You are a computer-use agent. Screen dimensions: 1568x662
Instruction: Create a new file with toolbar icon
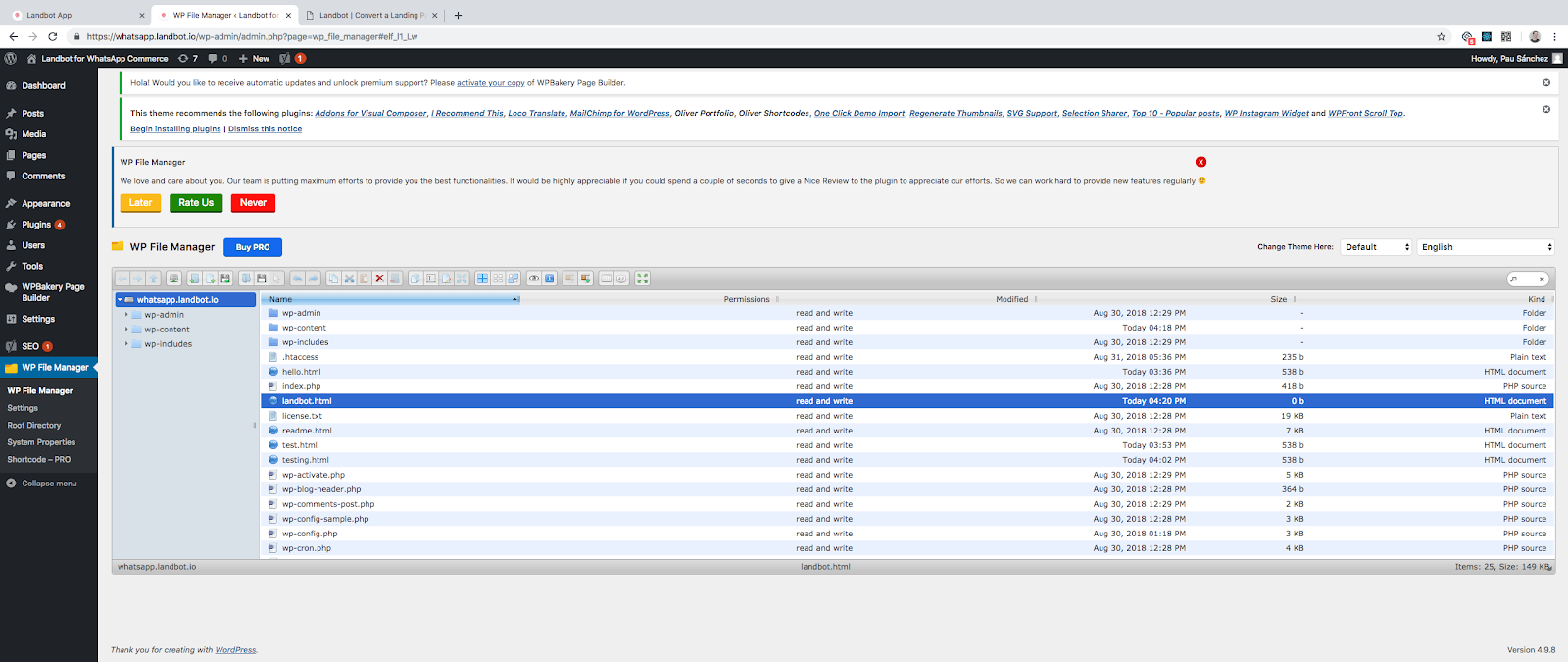[210, 279]
